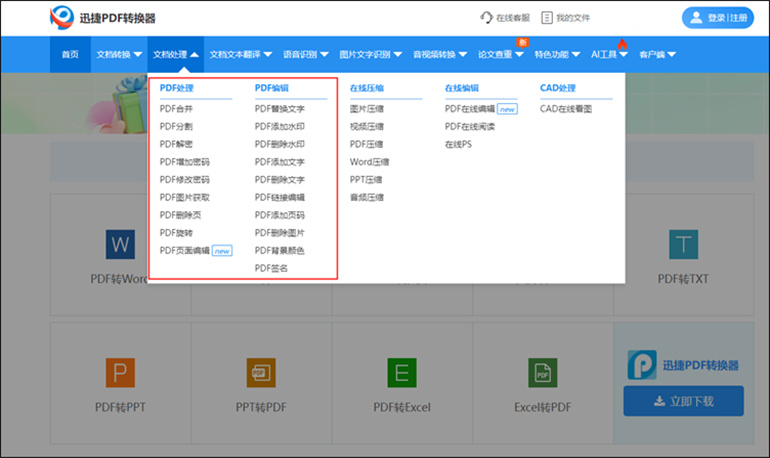Select 图片压缩 menu item

pyautogui.click(x=367, y=109)
